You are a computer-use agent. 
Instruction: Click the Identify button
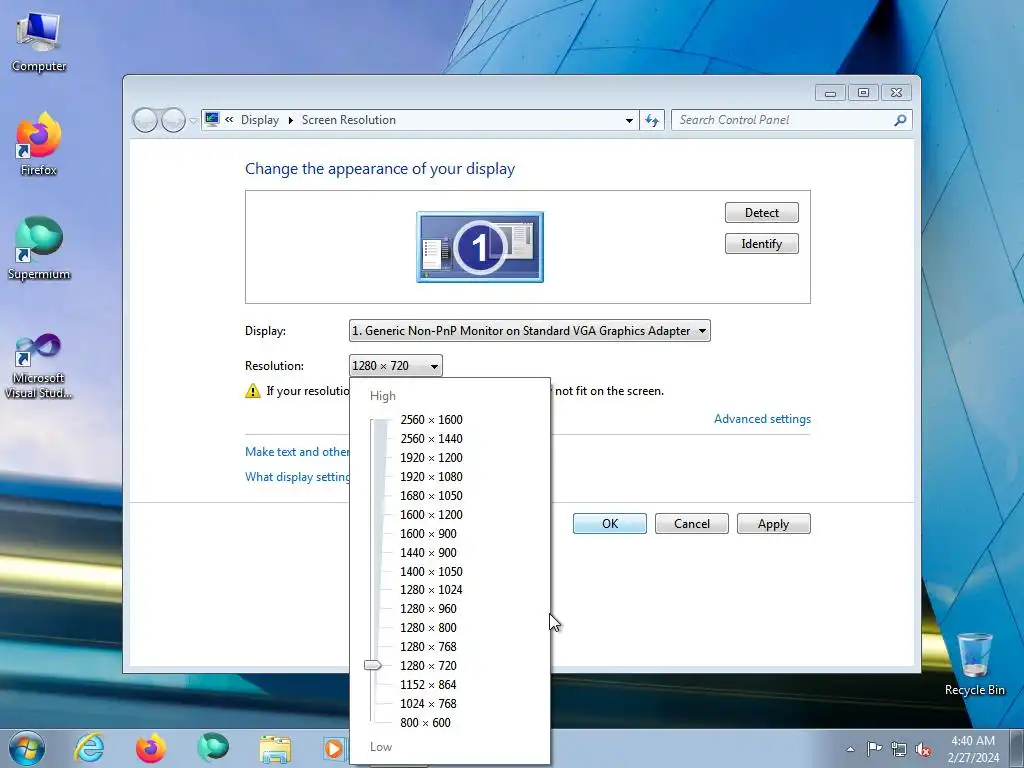pyautogui.click(x=761, y=244)
